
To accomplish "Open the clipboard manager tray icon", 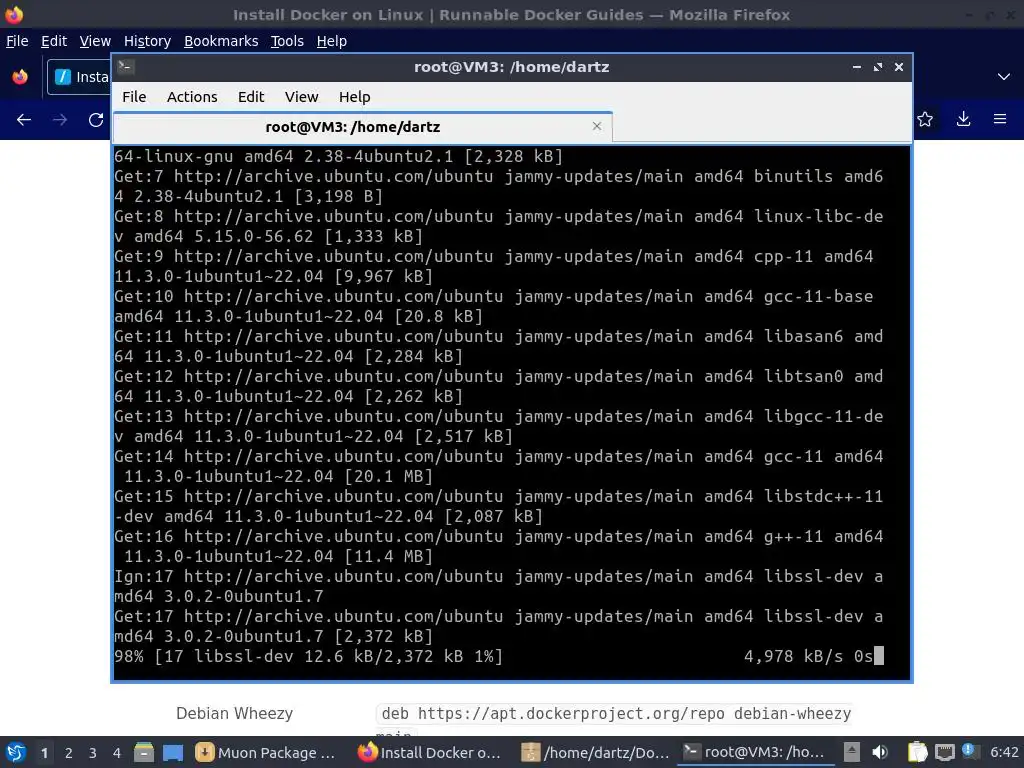I will click(918, 752).
